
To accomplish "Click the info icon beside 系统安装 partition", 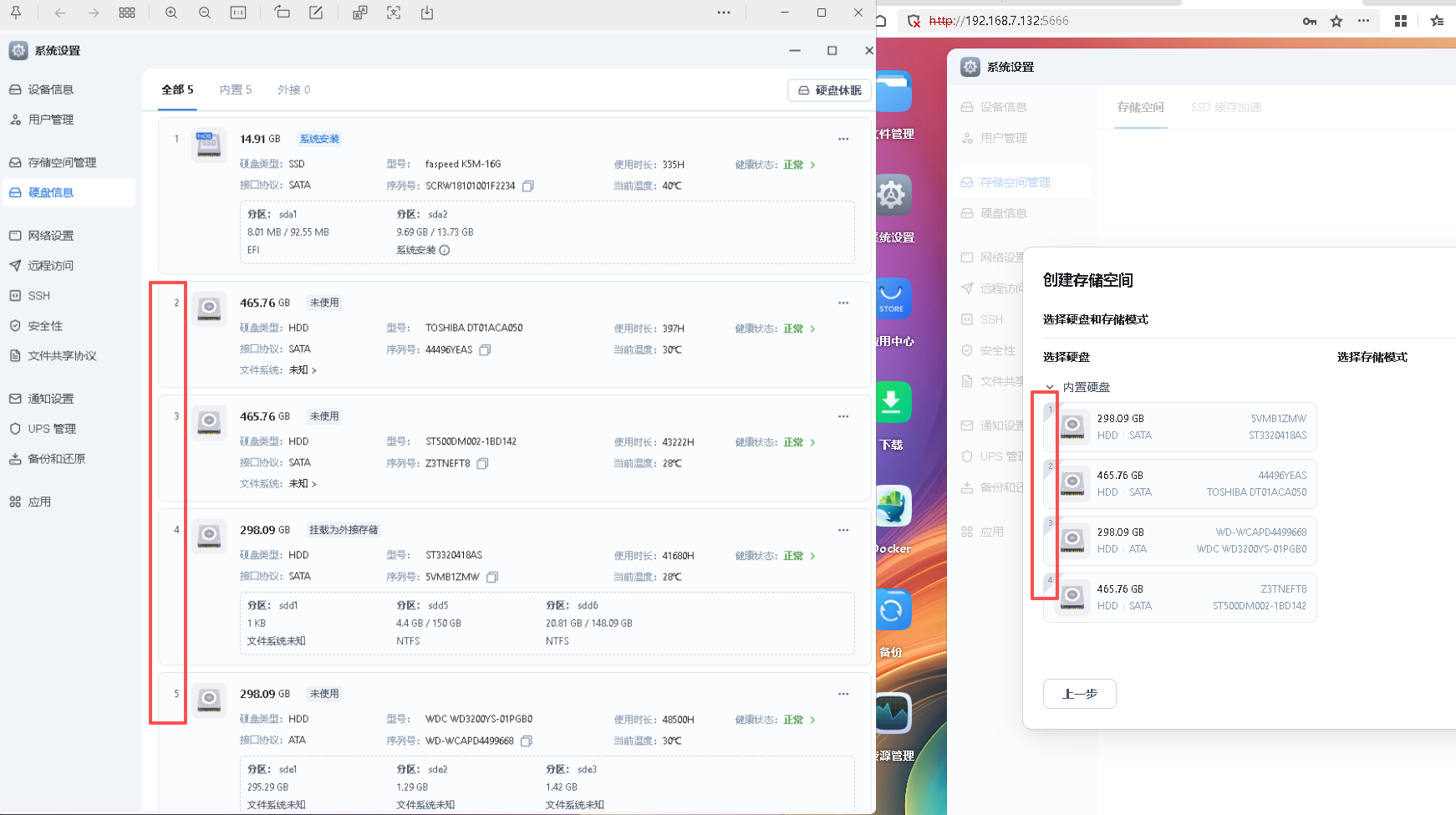I will (x=445, y=250).
